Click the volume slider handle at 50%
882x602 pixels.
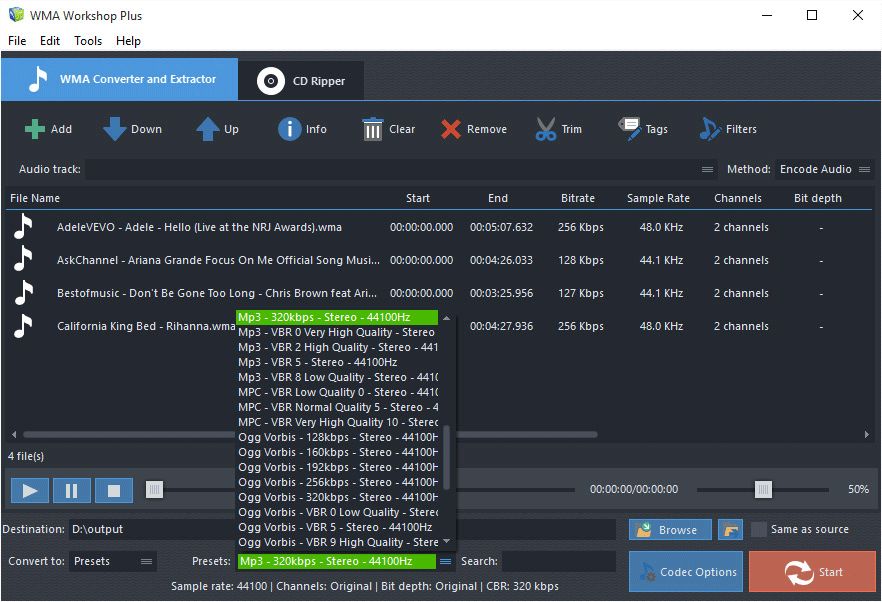(x=763, y=489)
